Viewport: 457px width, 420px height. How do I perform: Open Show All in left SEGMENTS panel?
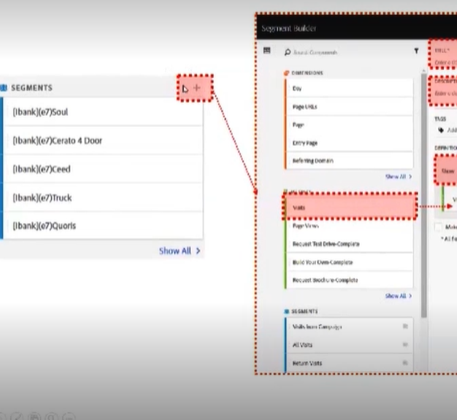click(x=179, y=251)
